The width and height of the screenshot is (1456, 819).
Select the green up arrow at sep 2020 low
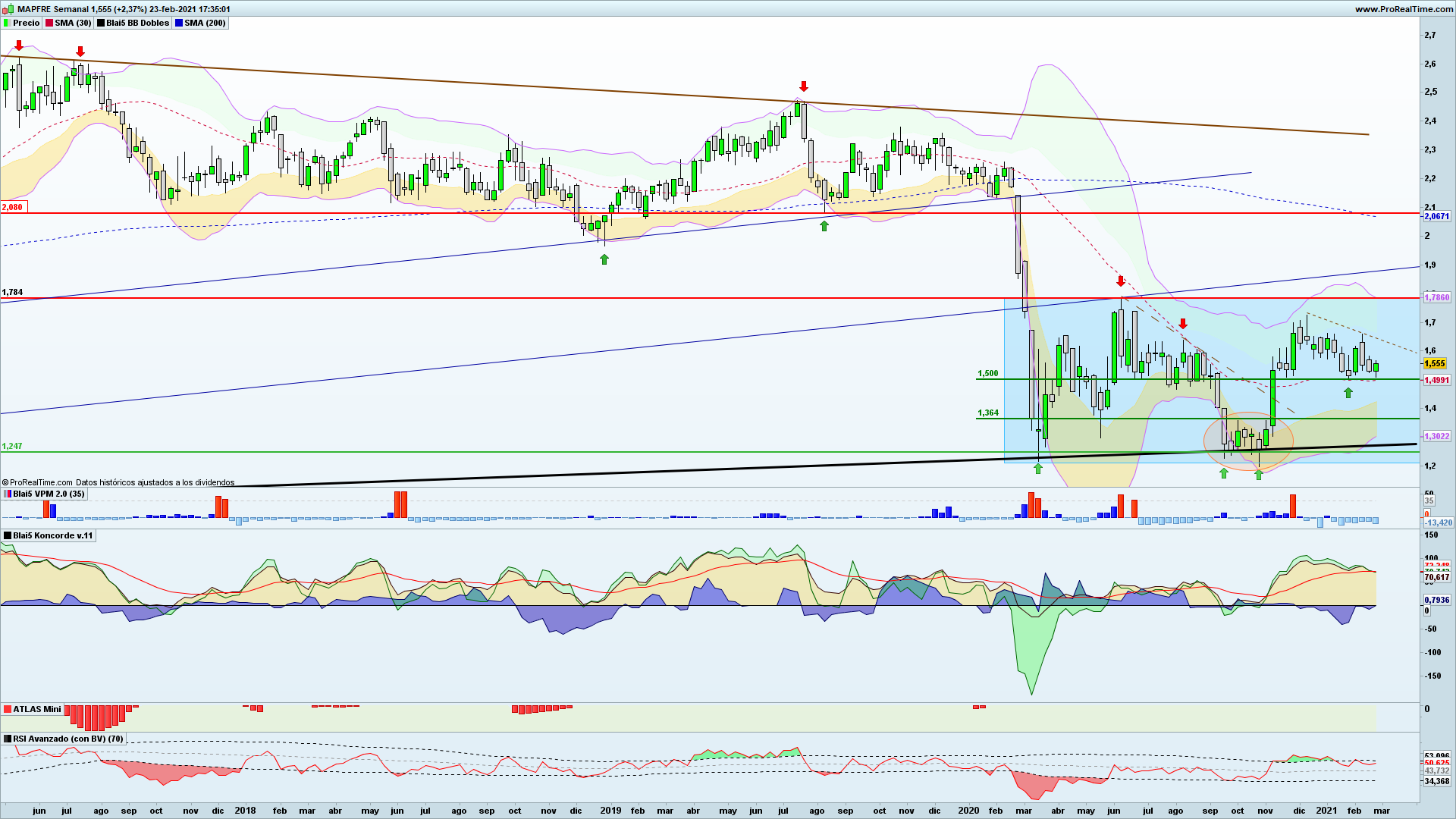tap(1223, 473)
